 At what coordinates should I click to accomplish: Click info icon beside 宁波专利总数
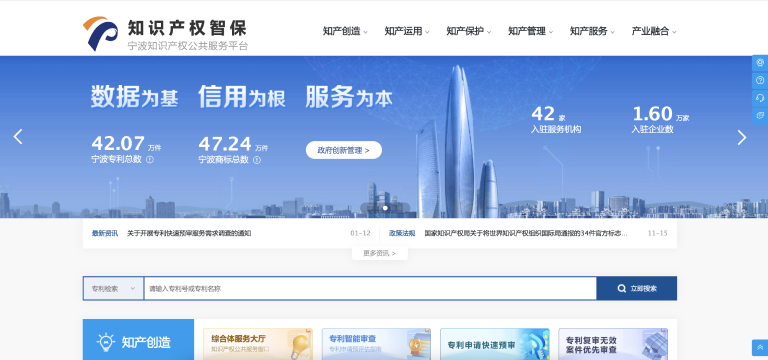click(150, 160)
